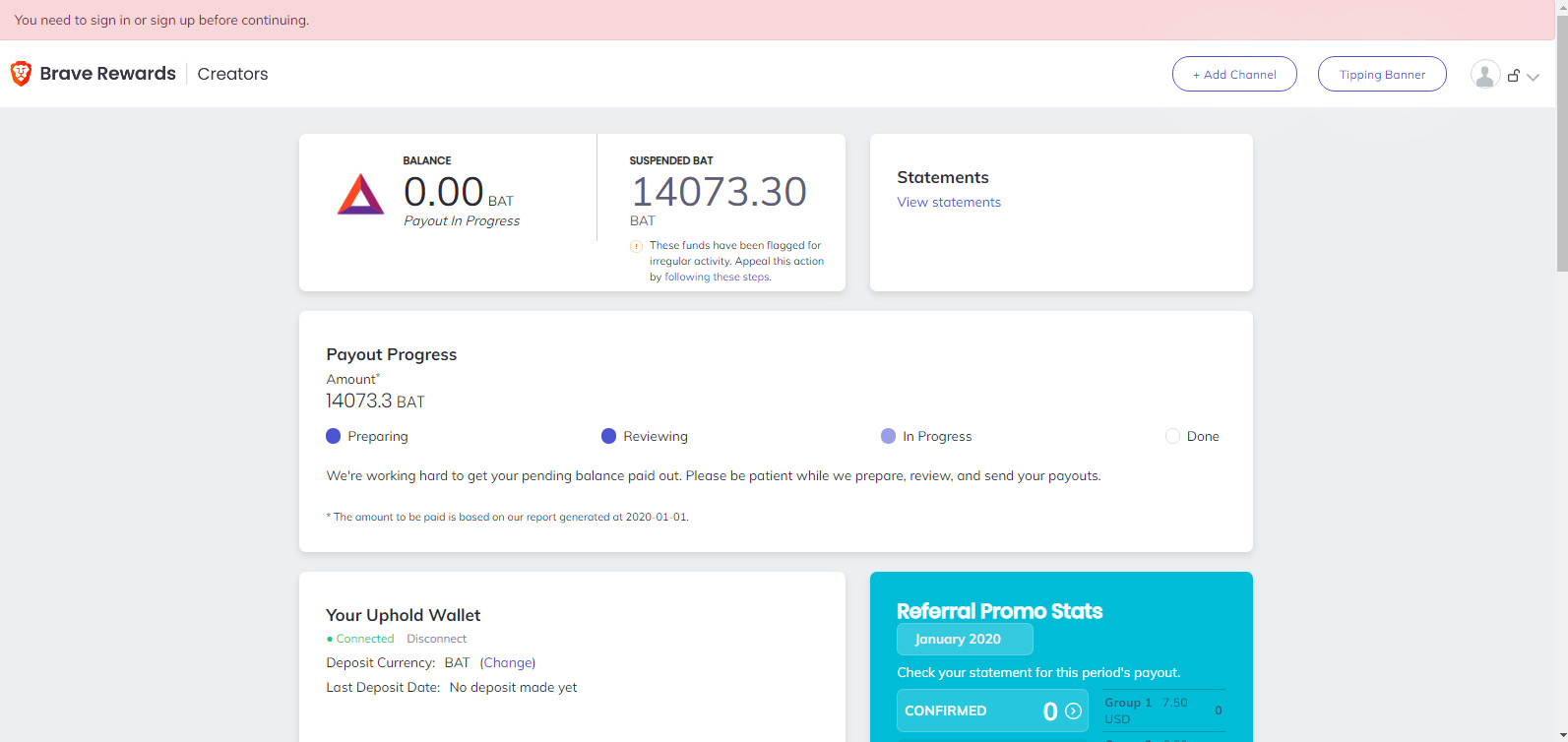
Task: Click the Reviewing progress step dot
Action: (x=608, y=436)
